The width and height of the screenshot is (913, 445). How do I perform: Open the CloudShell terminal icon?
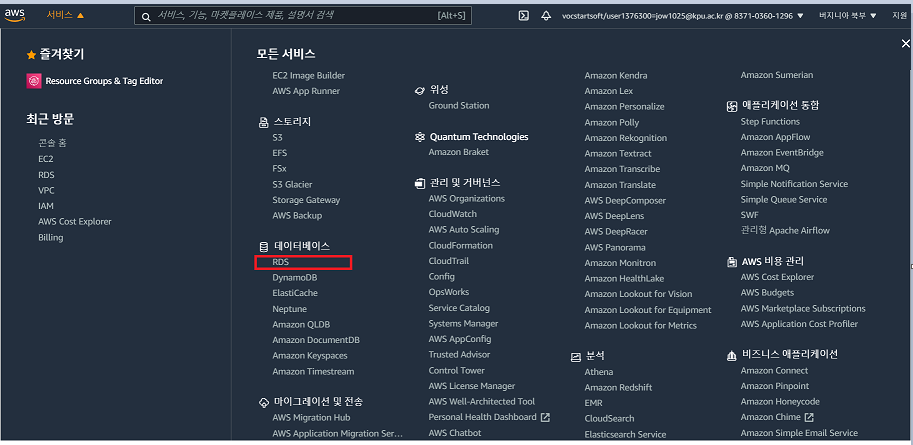click(x=523, y=16)
